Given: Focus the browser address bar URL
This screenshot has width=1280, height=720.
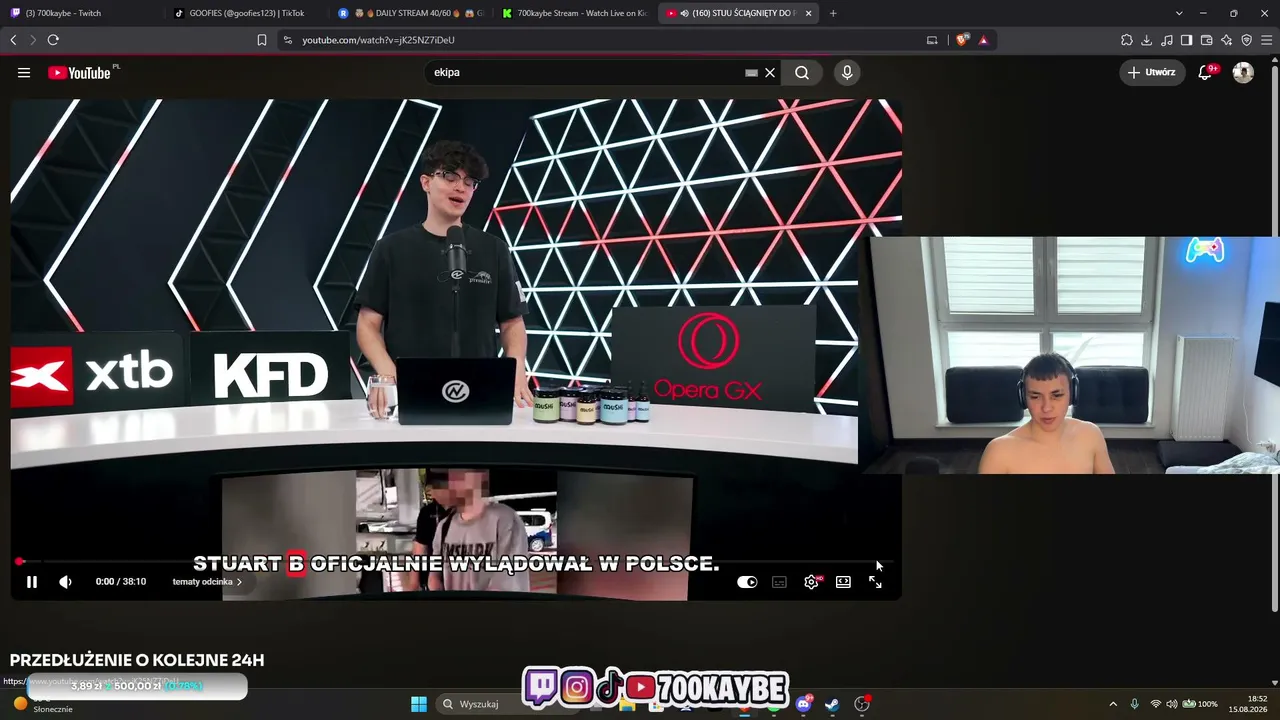Looking at the screenshot, I should [x=378, y=40].
